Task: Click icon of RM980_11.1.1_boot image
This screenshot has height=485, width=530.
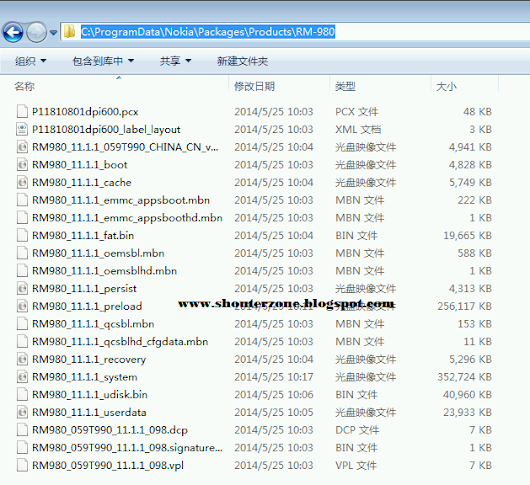Action: (22, 164)
